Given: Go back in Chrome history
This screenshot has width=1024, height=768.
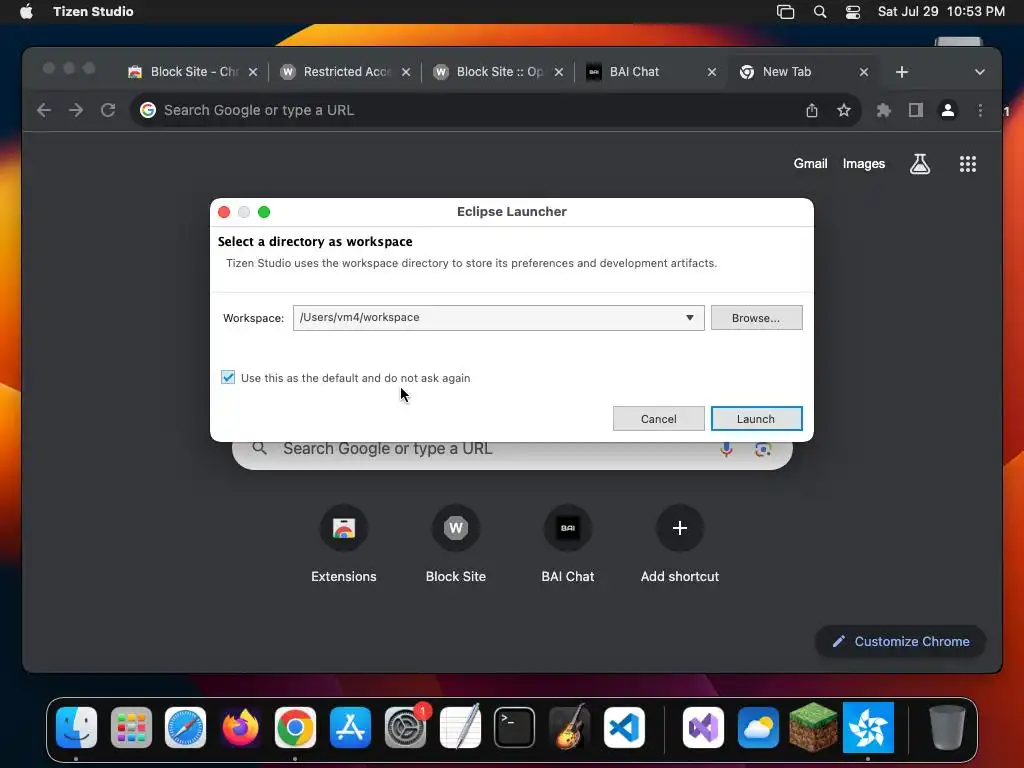Looking at the screenshot, I should 44,110.
